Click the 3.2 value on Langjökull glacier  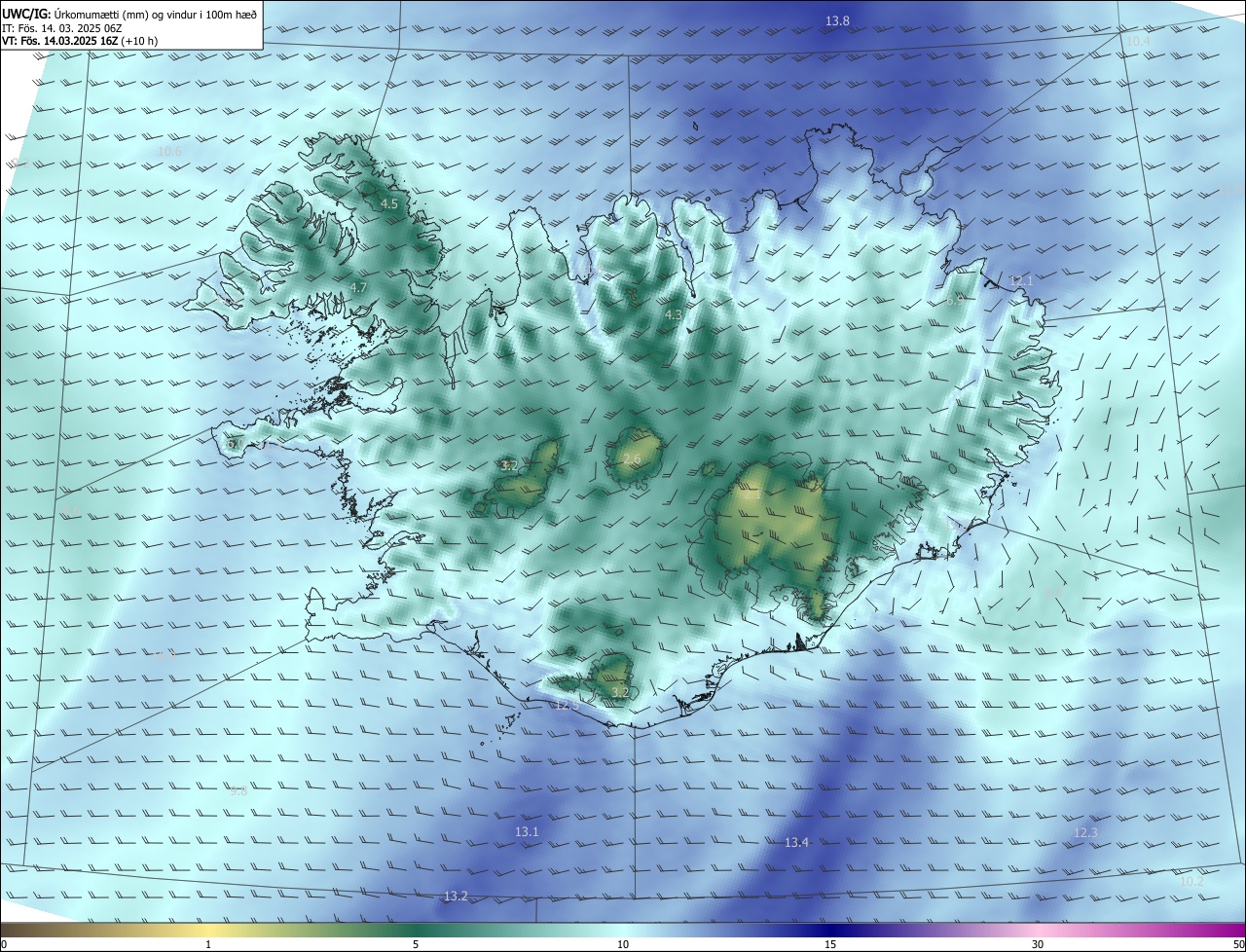click(509, 466)
